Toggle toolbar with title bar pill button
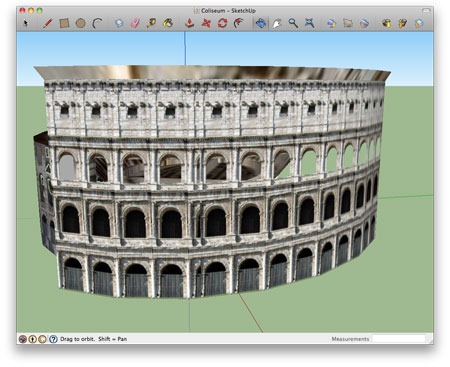 tap(426, 11)
